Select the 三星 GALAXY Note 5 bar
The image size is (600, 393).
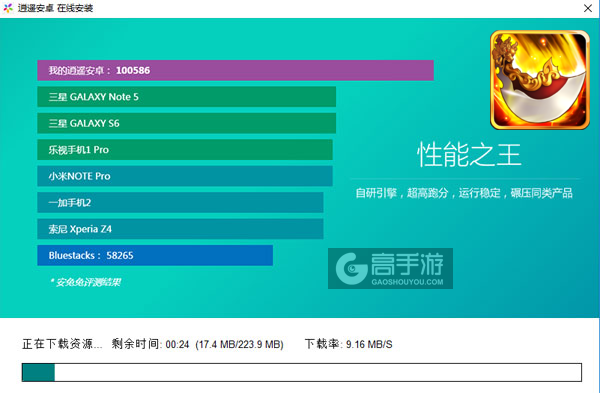coord(186,96)
